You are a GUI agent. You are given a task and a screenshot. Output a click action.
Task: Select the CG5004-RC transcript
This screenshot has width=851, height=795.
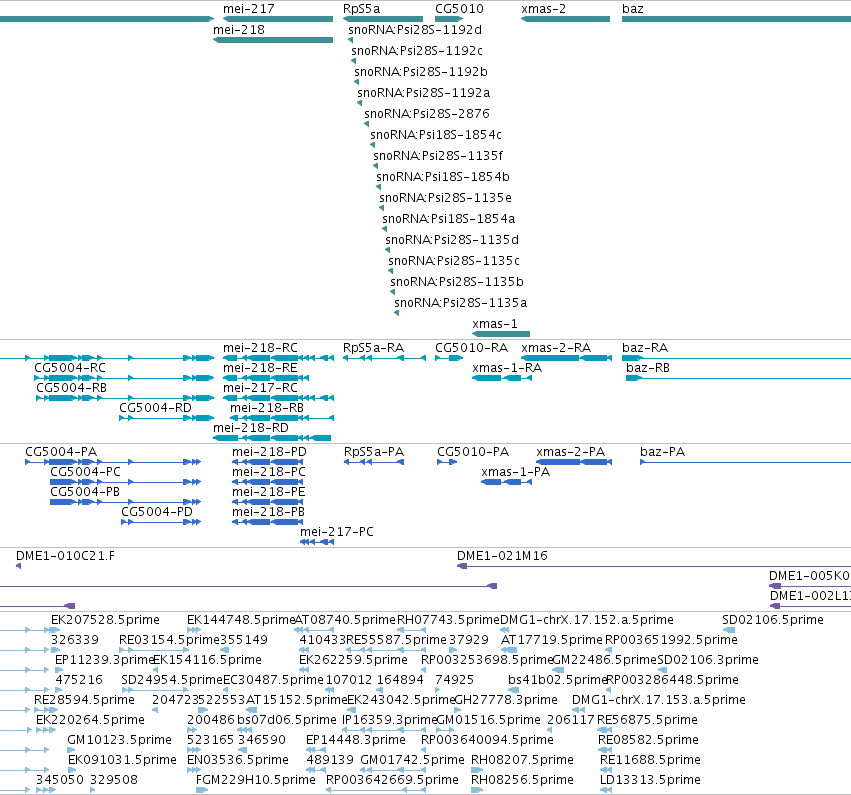point(124,378)
